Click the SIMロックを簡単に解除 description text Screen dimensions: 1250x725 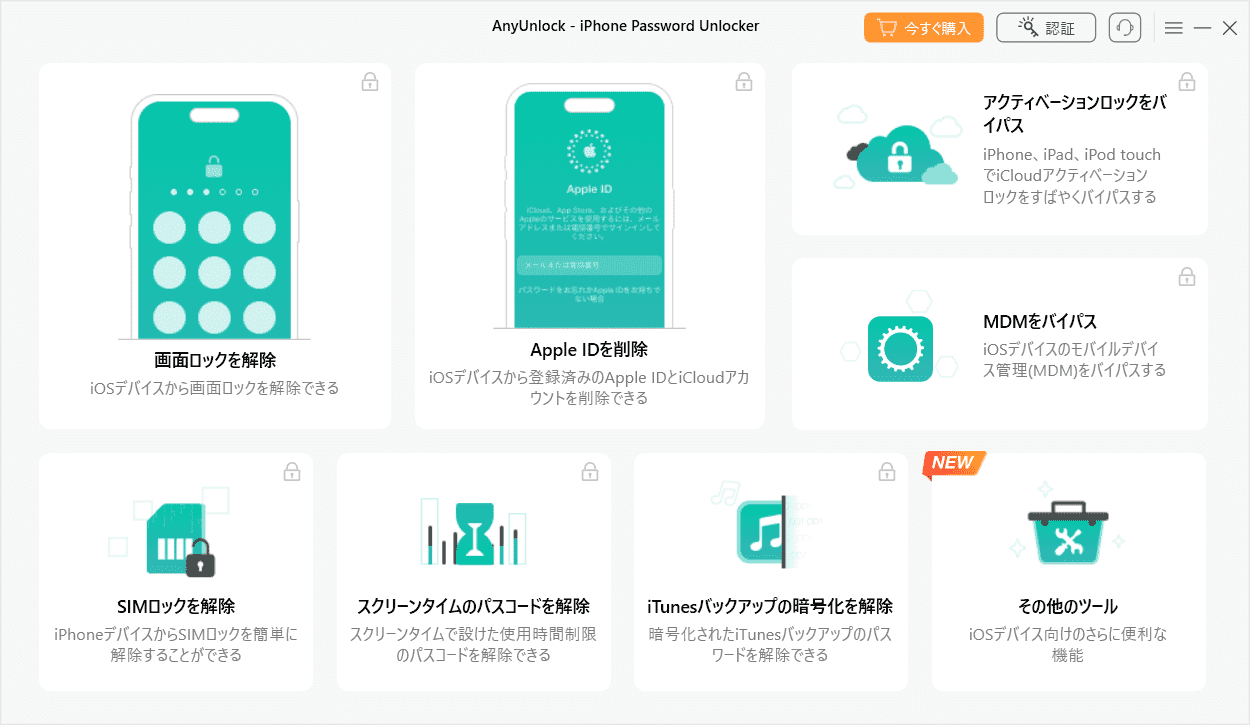[176, 645]
